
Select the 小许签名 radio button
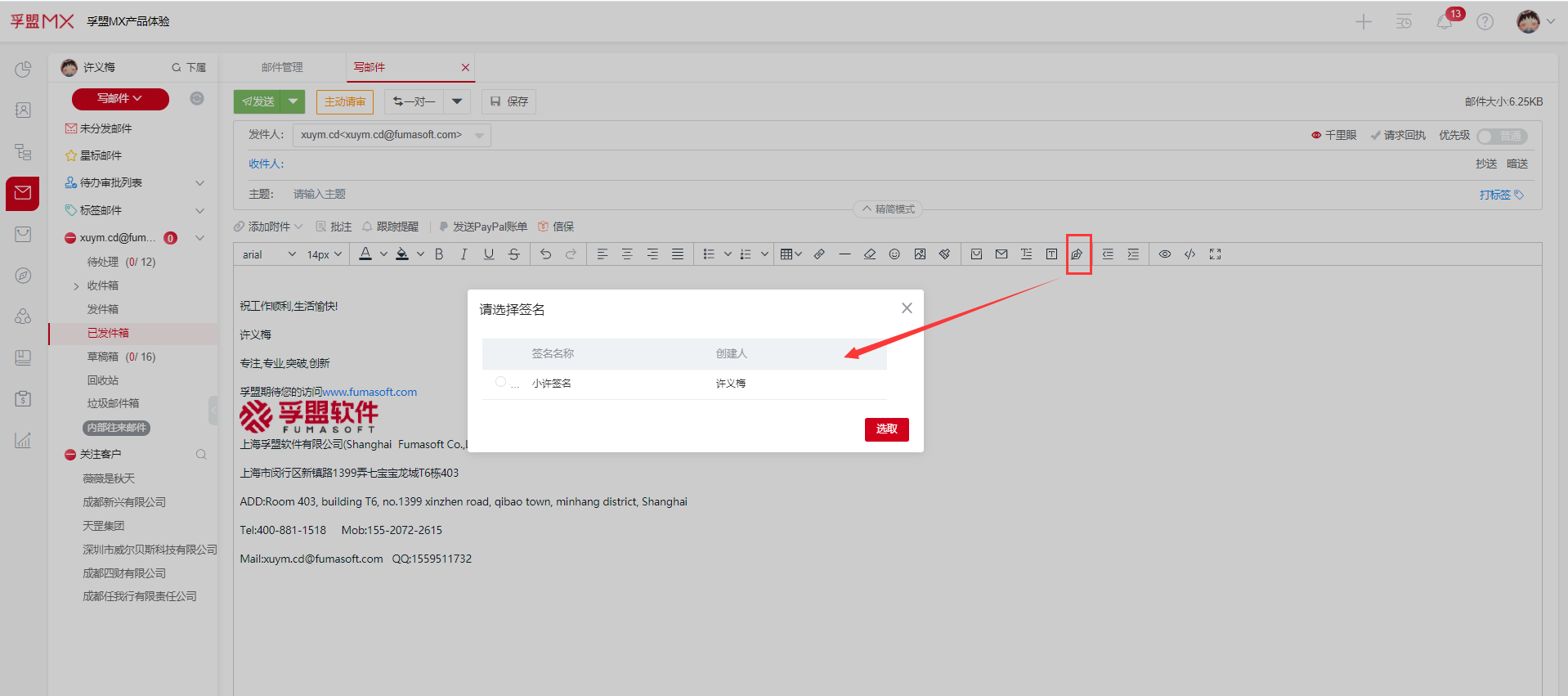[x=500, y=382]
